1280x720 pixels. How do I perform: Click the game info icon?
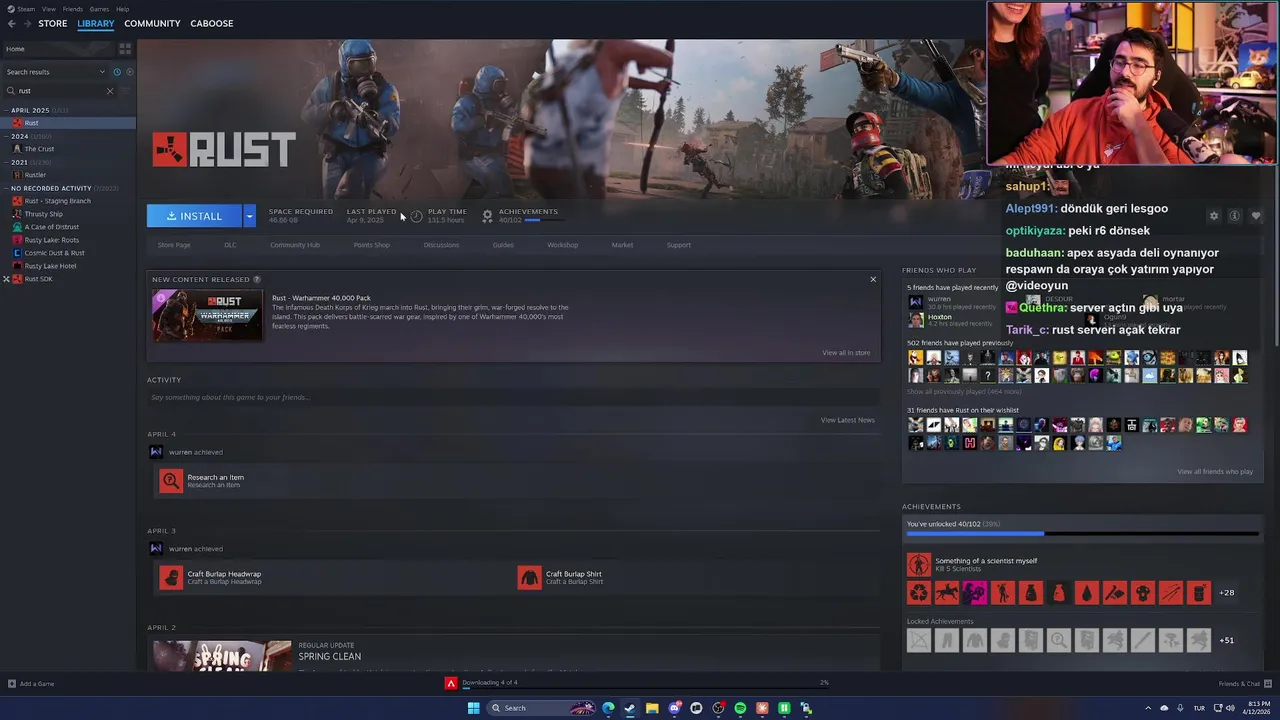click(x=1235, y=216)
